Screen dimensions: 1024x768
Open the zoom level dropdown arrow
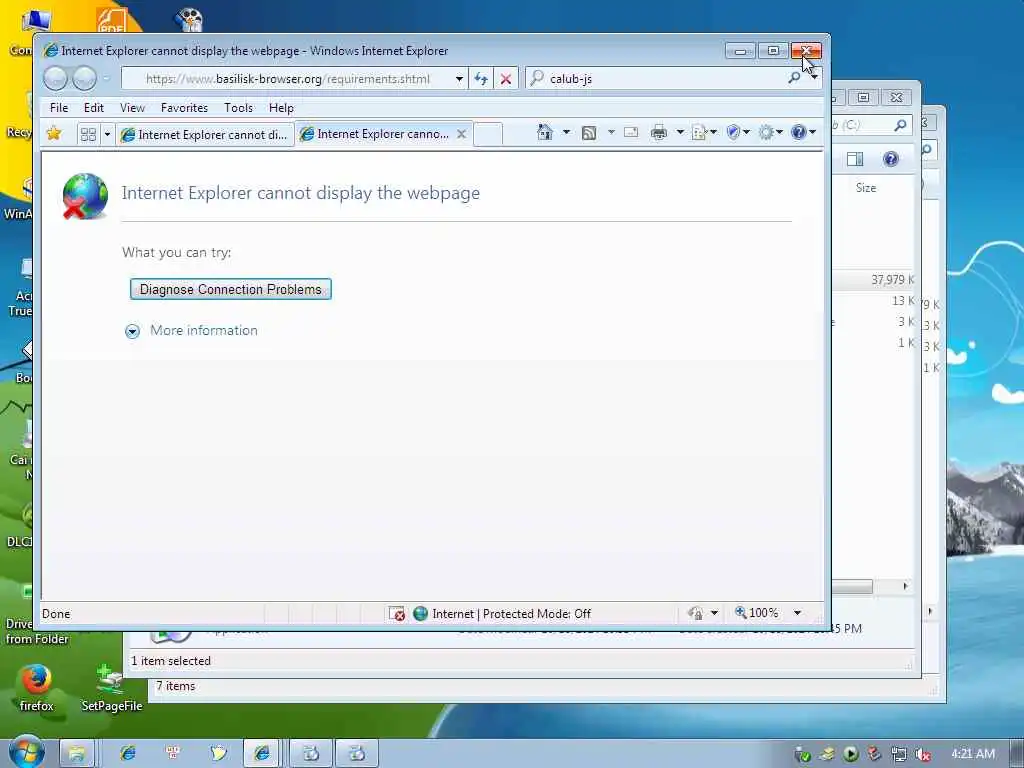click(x=797, y=613)
